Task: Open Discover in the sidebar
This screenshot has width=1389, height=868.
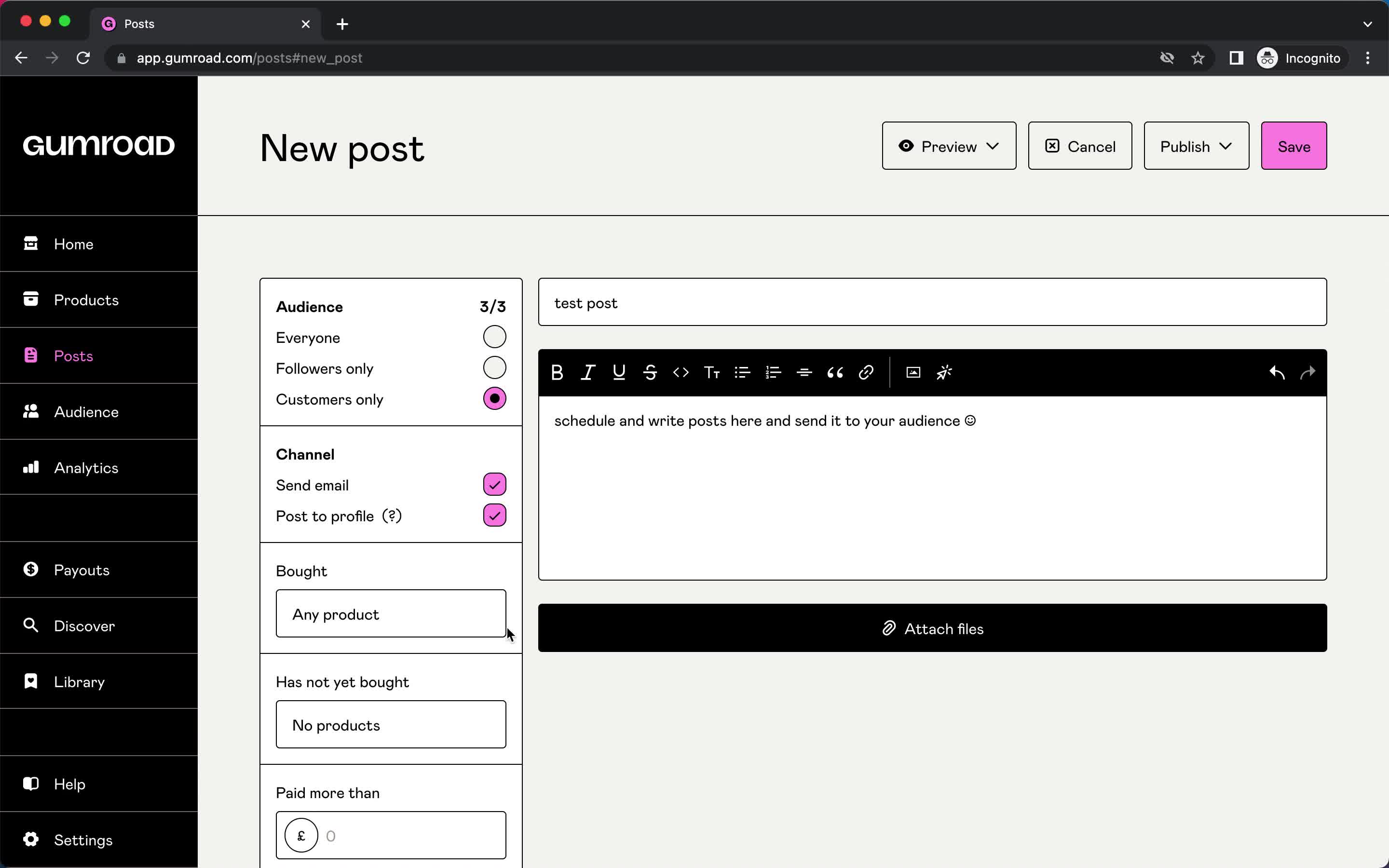Action: coord(99,626)
